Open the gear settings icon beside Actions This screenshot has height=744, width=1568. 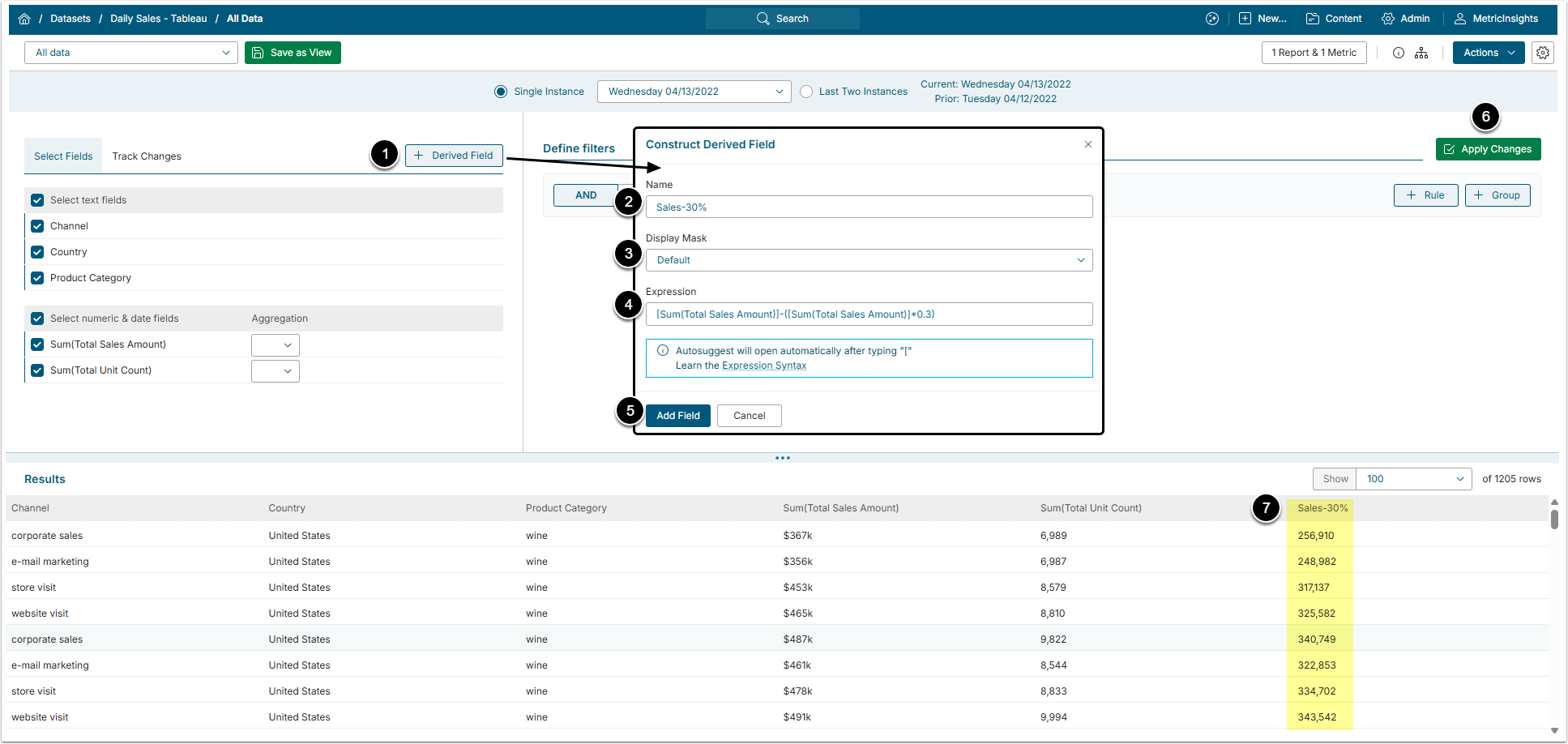1542,53
